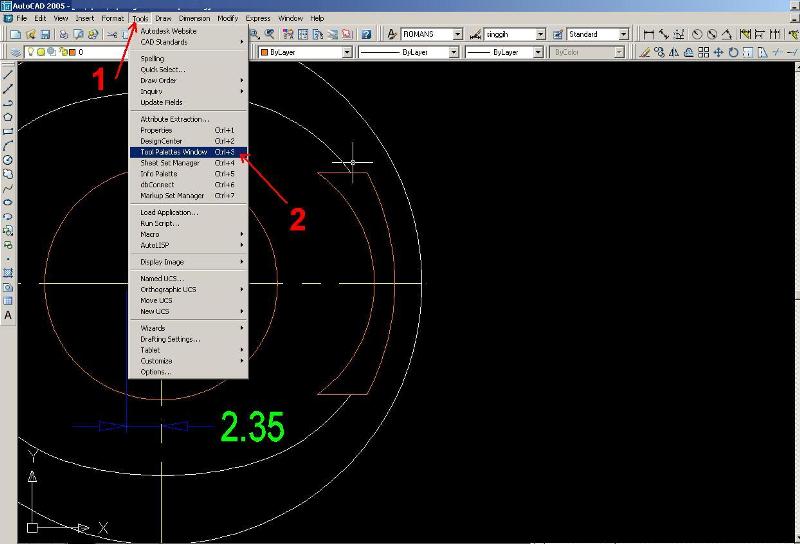
Task: Select the Table tool
Action: (x=8, y=301)
